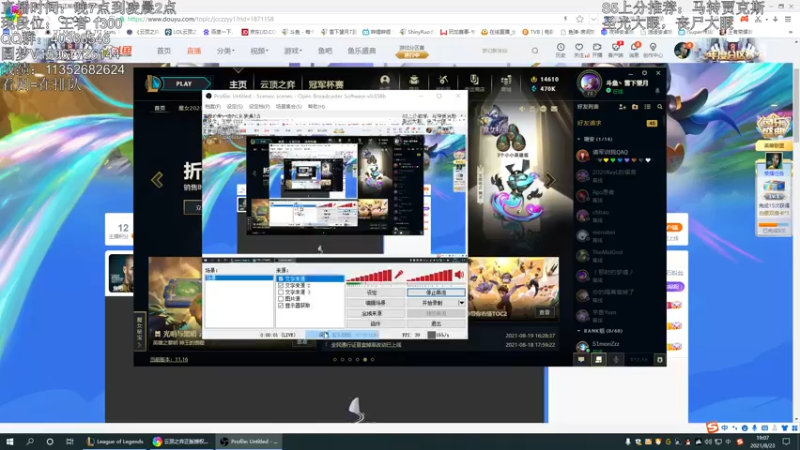
Task: Select the highlighted 文字来源 source in OBS
Action: 310,279
